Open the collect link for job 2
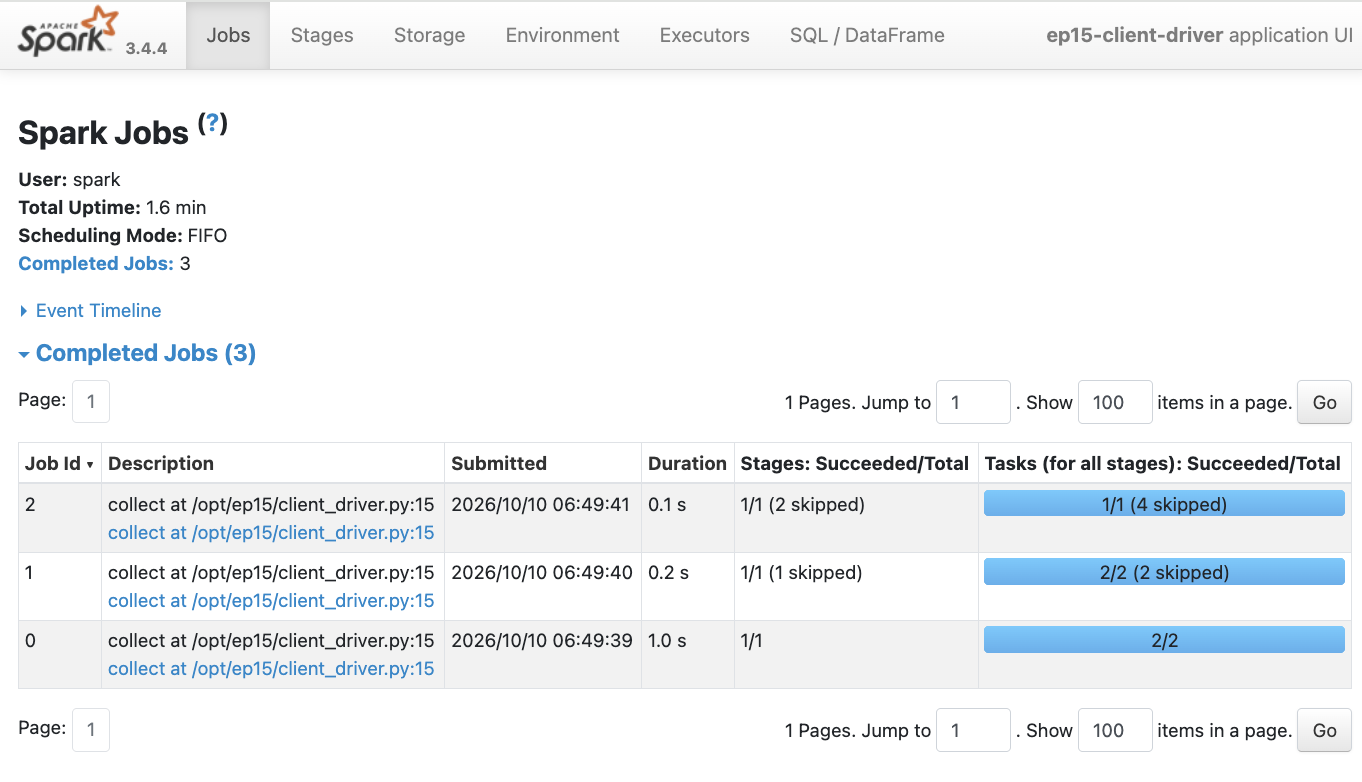Viewport: 1362px width, 782px height. point(271,533)
